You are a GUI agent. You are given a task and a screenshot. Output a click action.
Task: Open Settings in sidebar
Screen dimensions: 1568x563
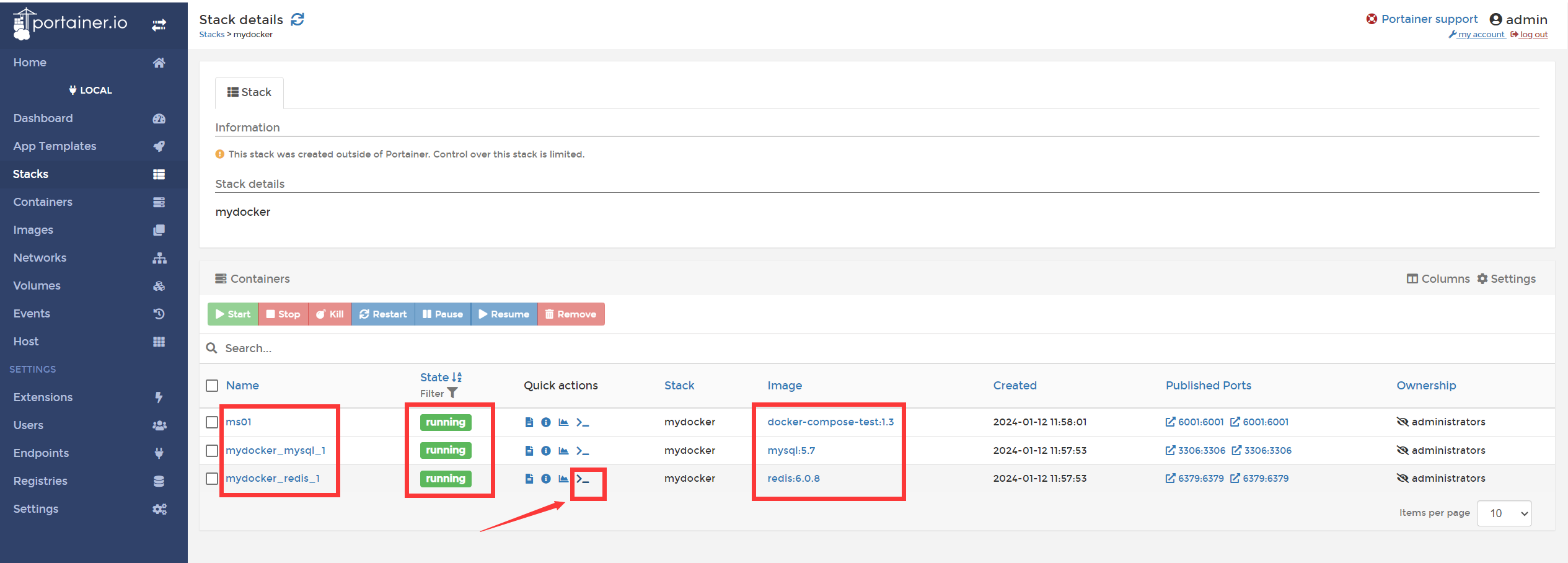(x=94, y=509)
